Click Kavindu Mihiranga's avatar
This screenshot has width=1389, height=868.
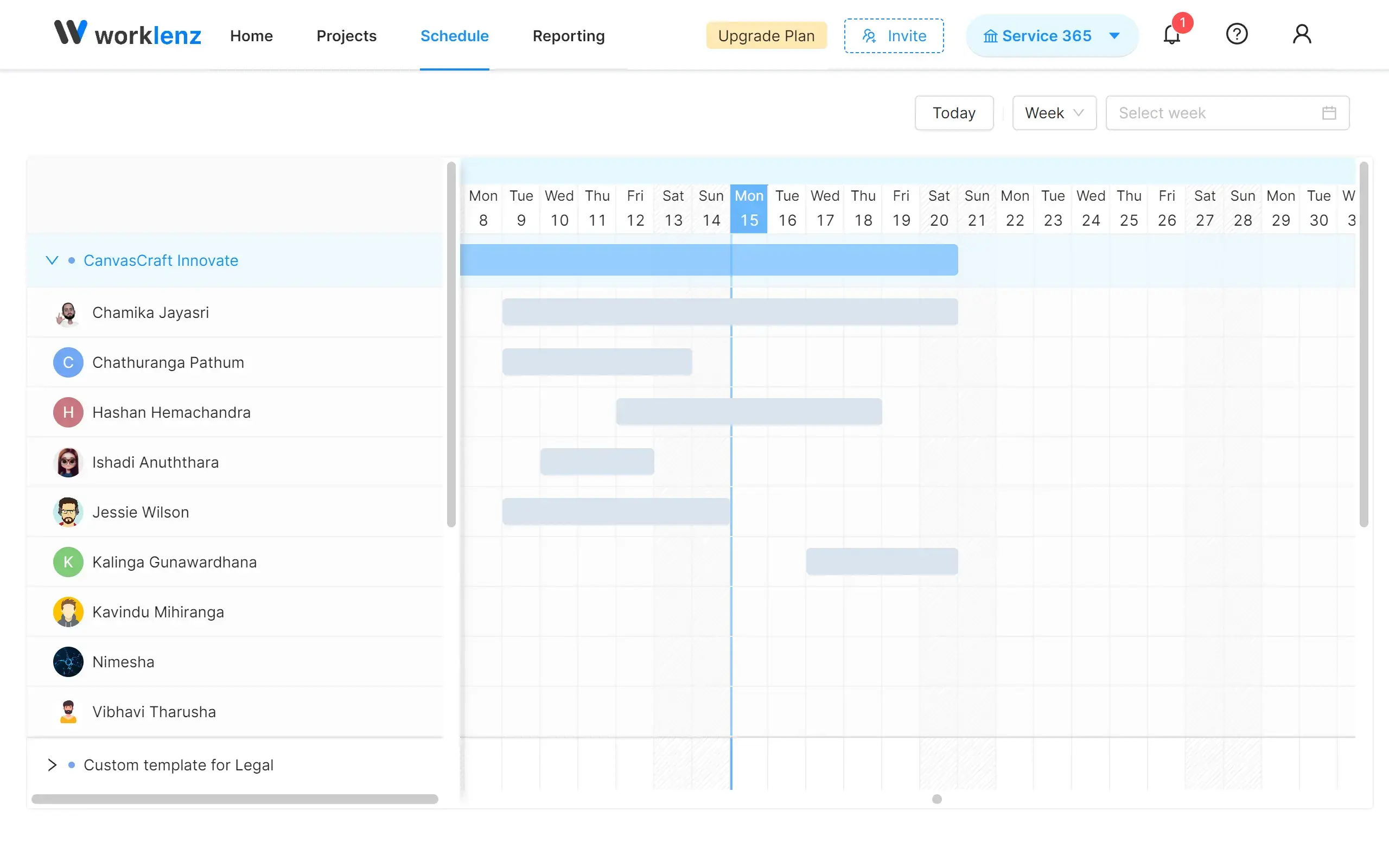(x=68, y=612)
